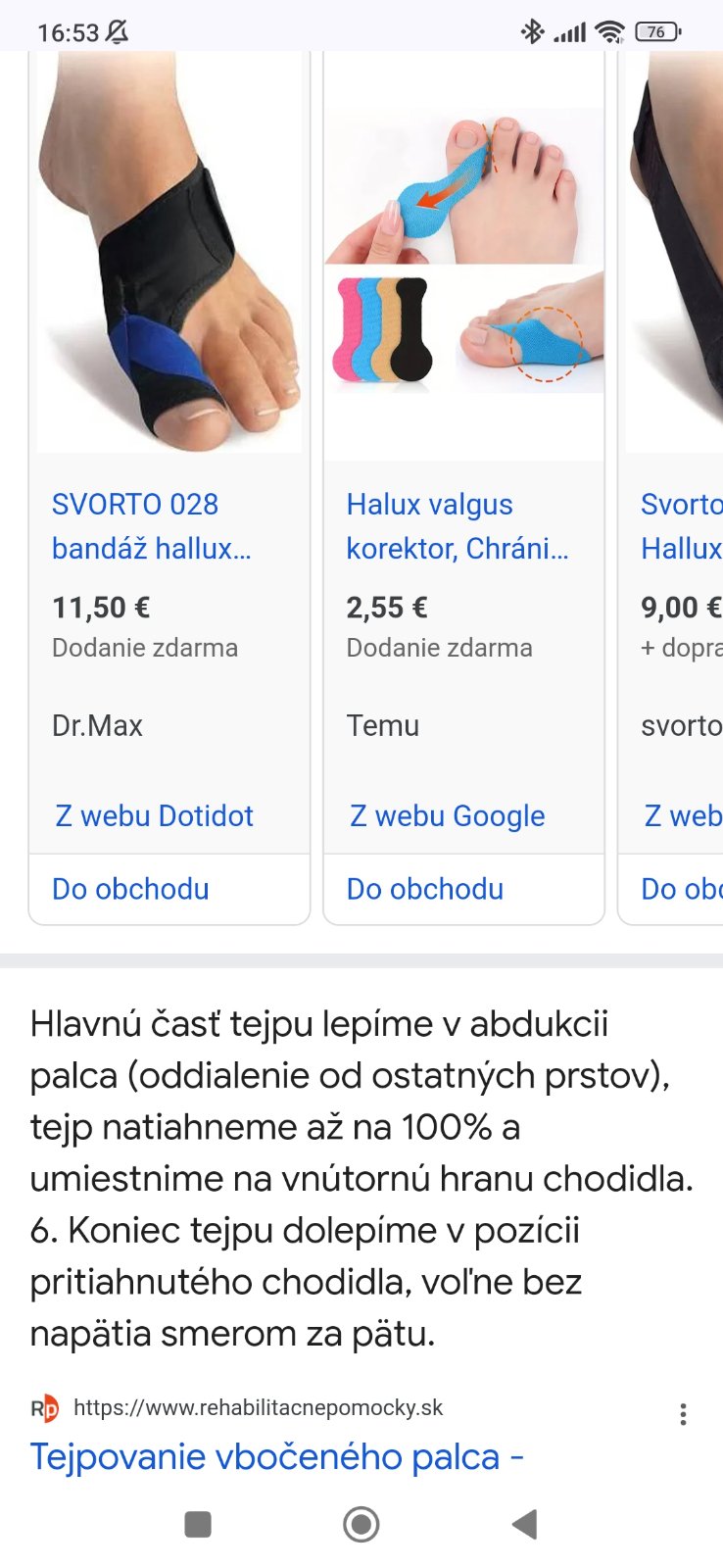Open the Z webu Google link

click(x=448, y=815)
